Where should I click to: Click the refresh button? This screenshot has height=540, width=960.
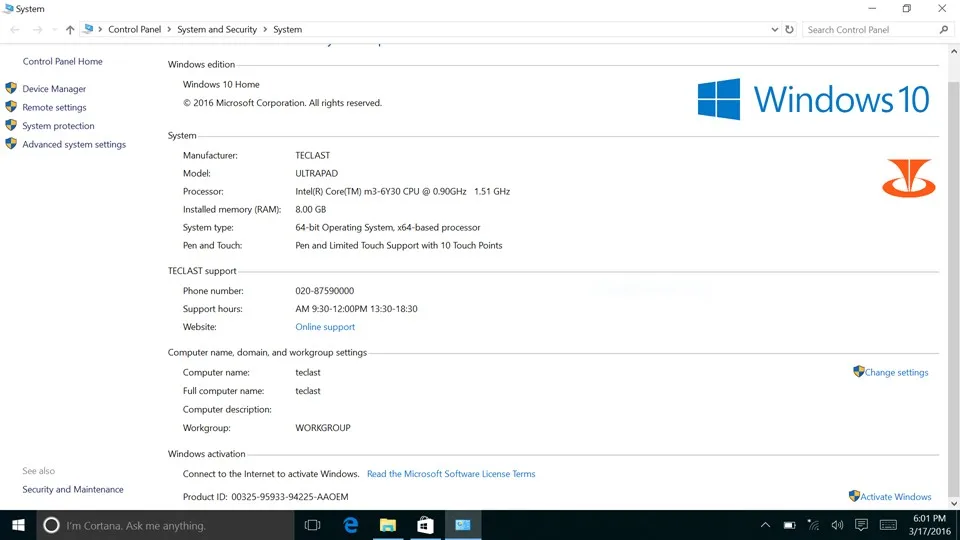(x=789, y=29)
